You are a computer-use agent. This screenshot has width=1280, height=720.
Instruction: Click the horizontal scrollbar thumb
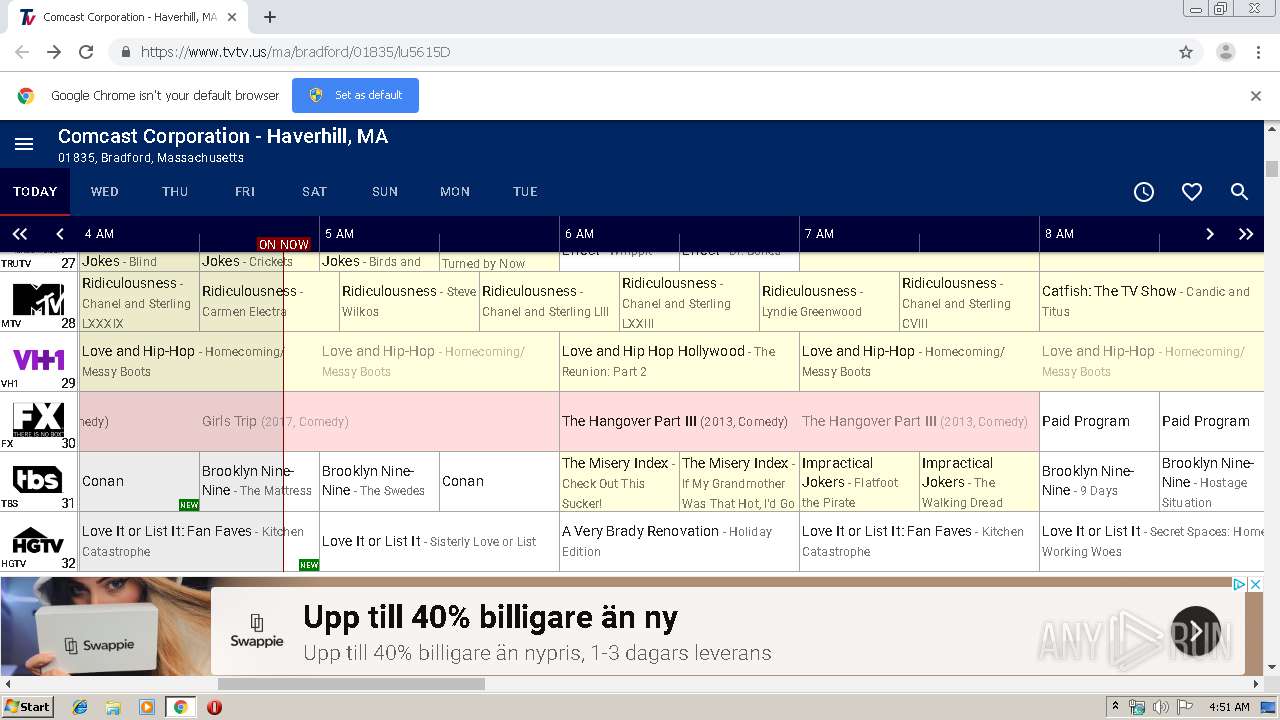click(351, 684)
